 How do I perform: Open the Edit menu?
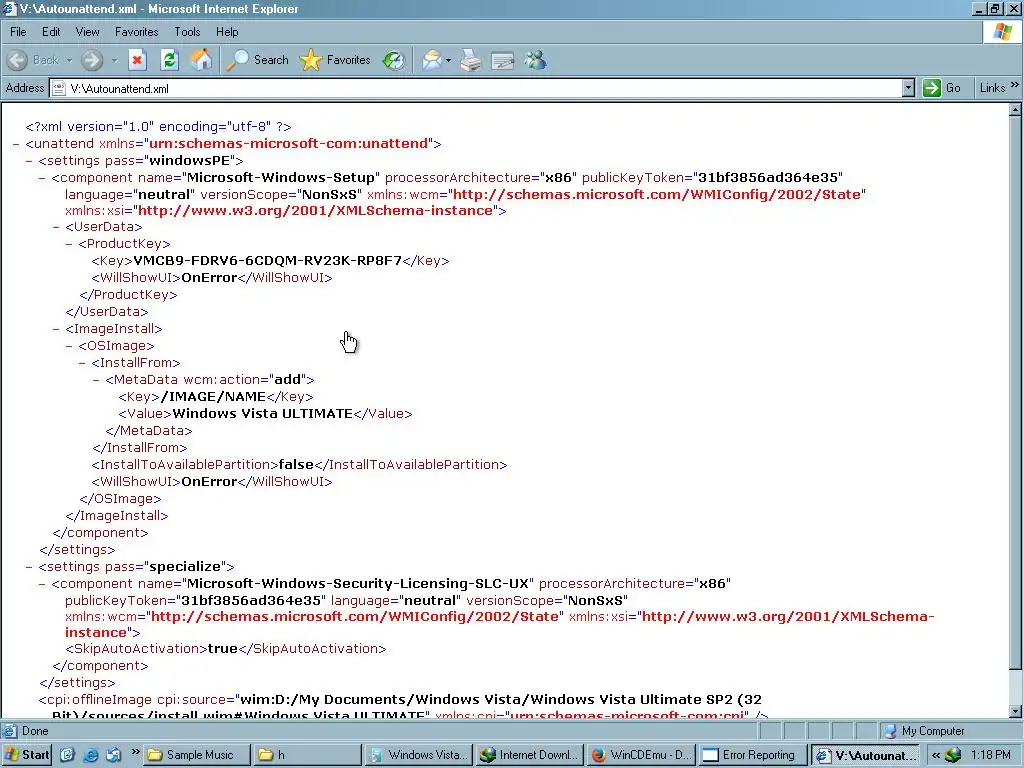coord(51,31)
